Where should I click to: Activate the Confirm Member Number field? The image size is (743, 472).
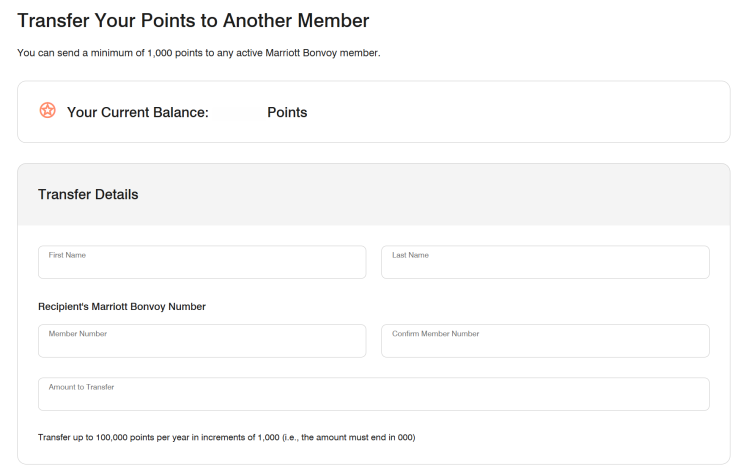coord(545,343)
